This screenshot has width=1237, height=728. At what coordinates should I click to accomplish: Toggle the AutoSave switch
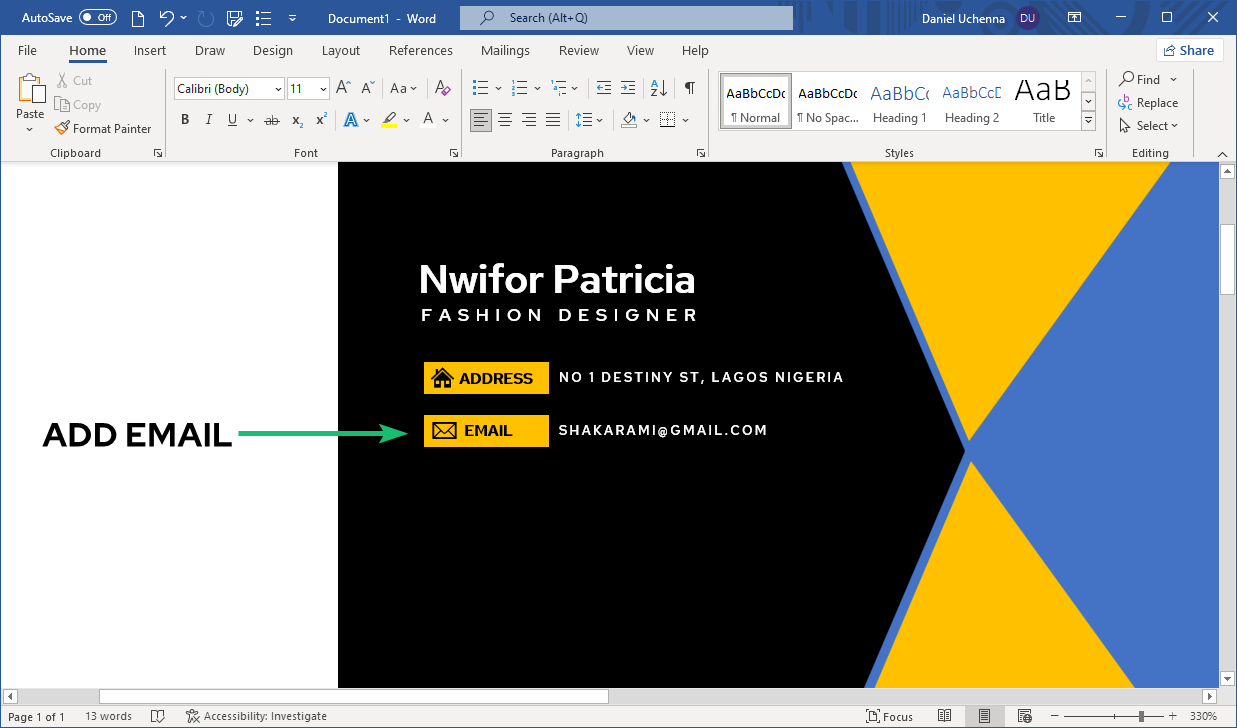(97, 18)
